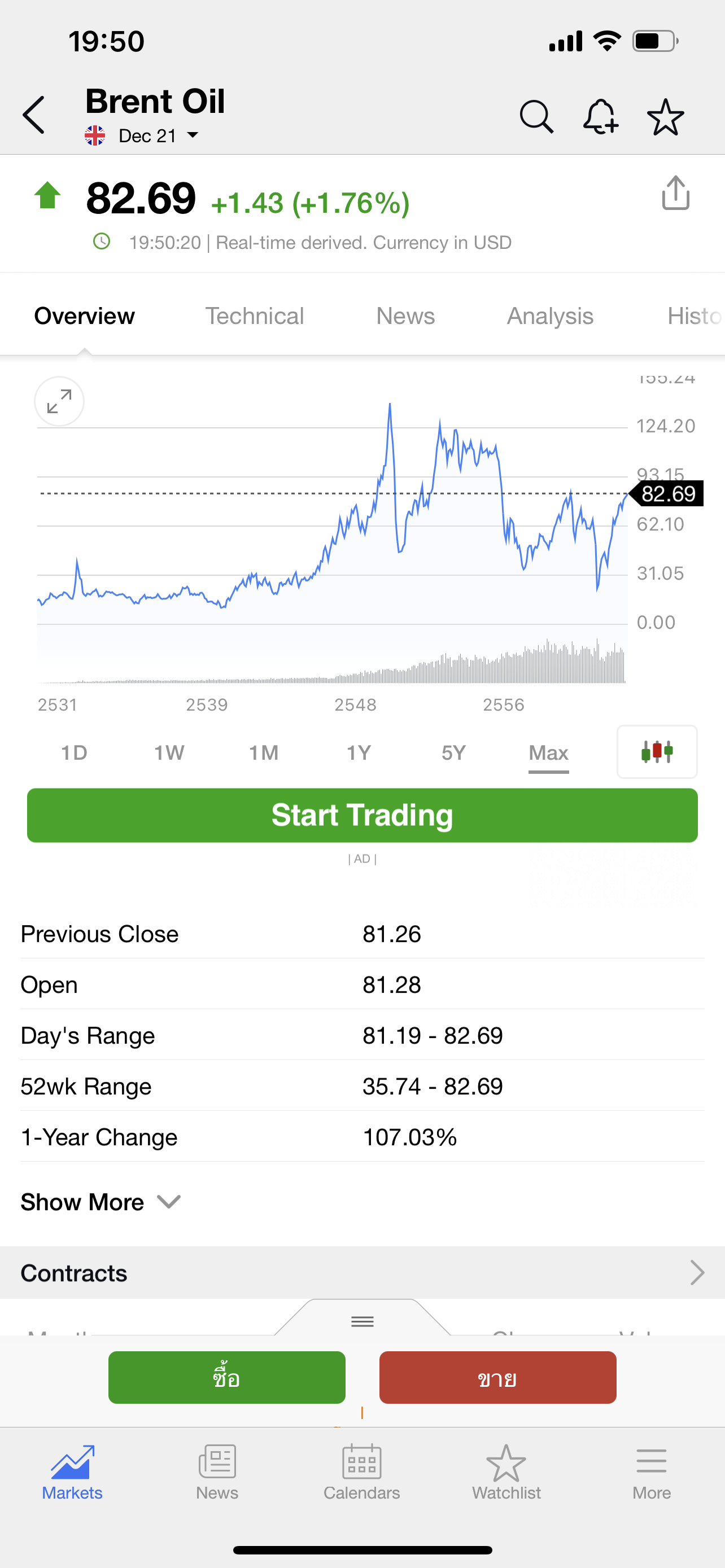The image size is (725, 1568).
Task: Add a price alert bell
Action: pyautogui.click(x=600, y=116)
